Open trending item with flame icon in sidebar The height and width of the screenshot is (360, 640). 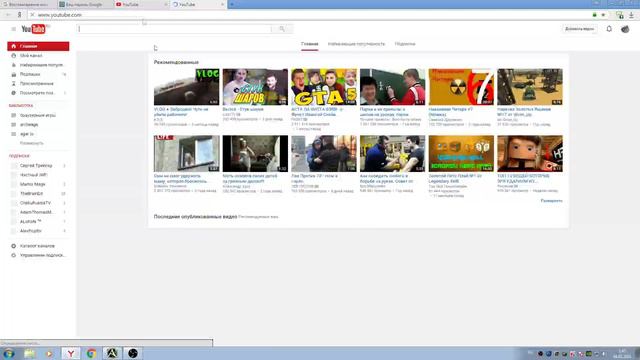(x=38, y=65)
